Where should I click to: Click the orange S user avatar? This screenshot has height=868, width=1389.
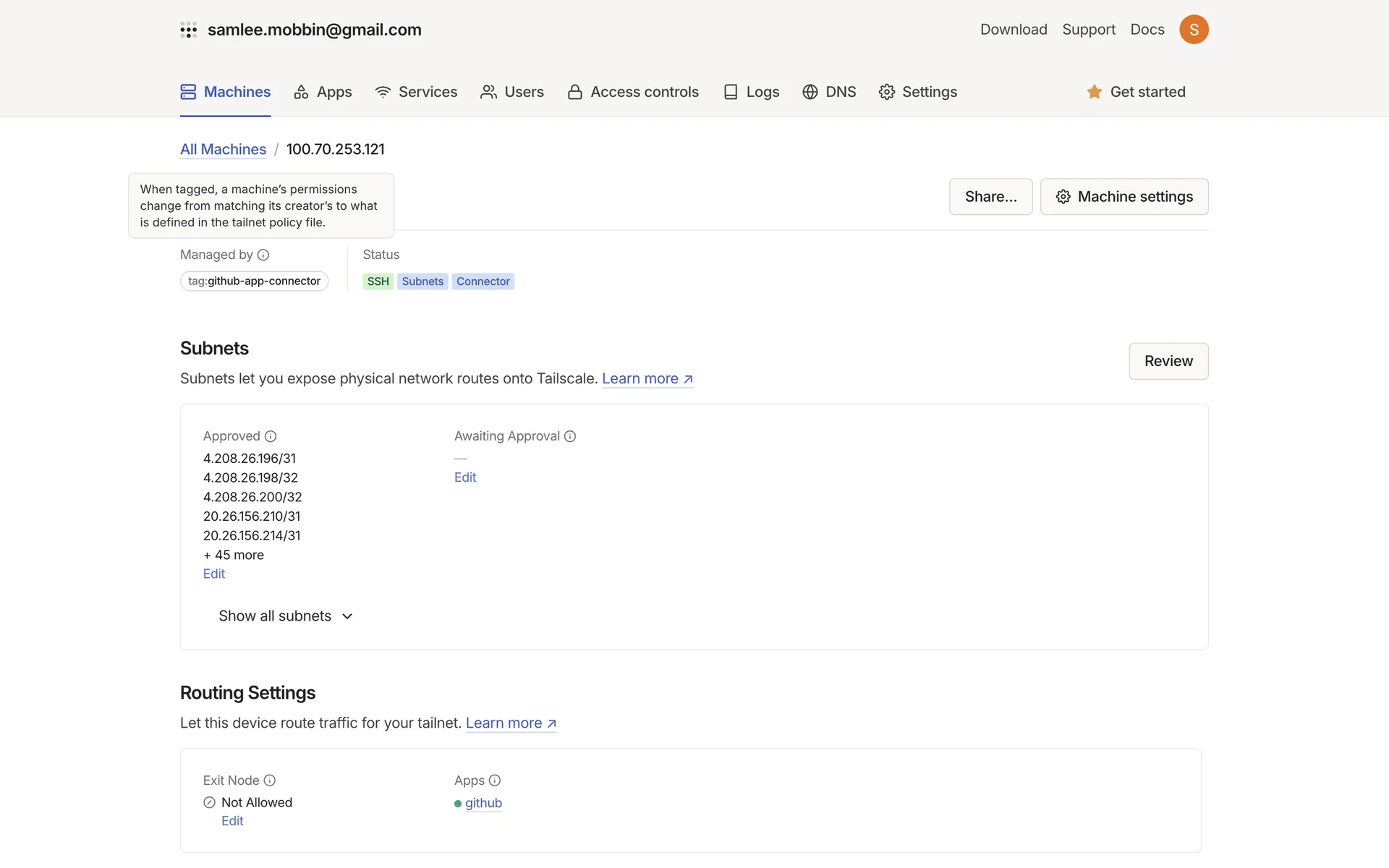(x=1194, y=30)
